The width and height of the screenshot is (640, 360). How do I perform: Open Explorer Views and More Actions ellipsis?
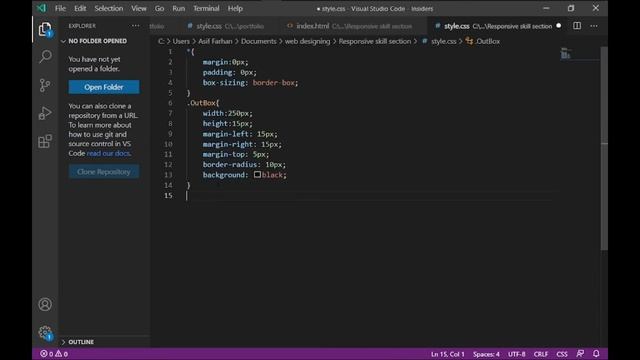[x=135, y=26]
